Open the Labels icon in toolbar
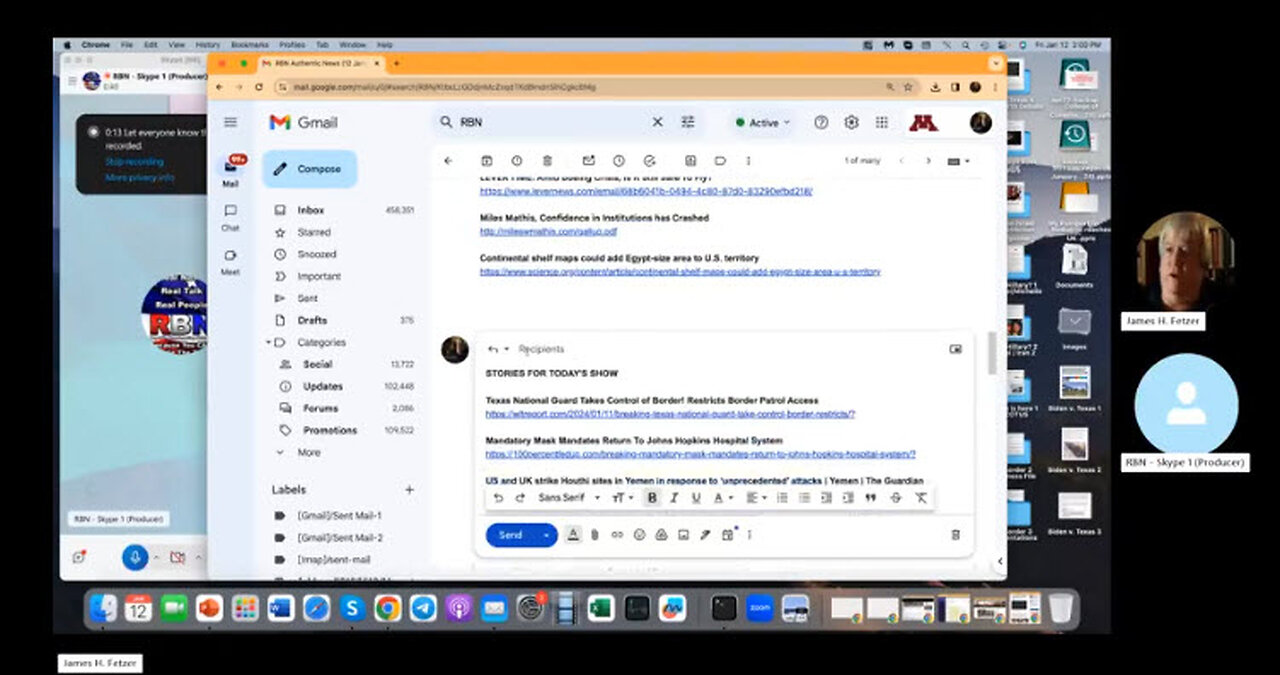The width and height of the screenshot is (1280, 675). pyautogui.click(x=720, y=160)
